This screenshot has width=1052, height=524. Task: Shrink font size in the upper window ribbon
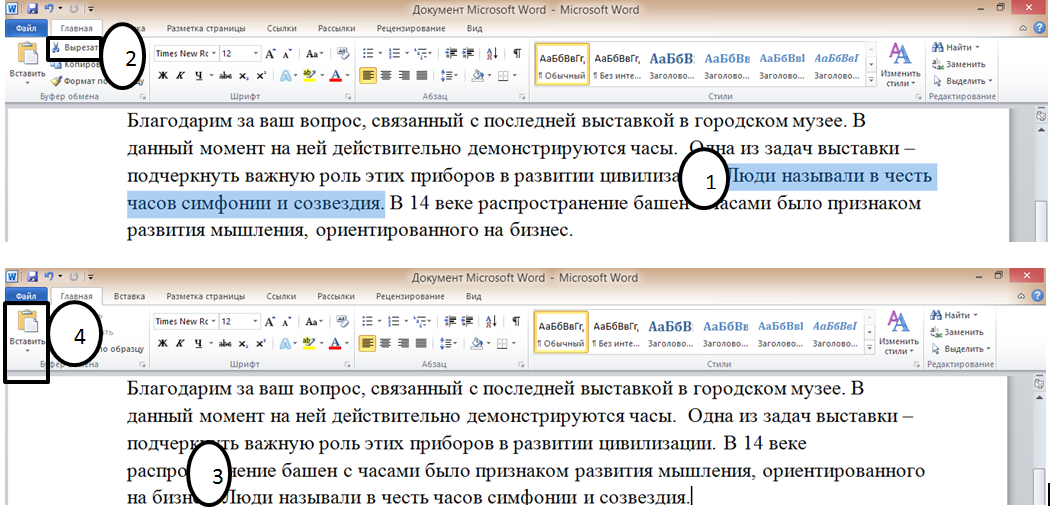coord(287,54)
